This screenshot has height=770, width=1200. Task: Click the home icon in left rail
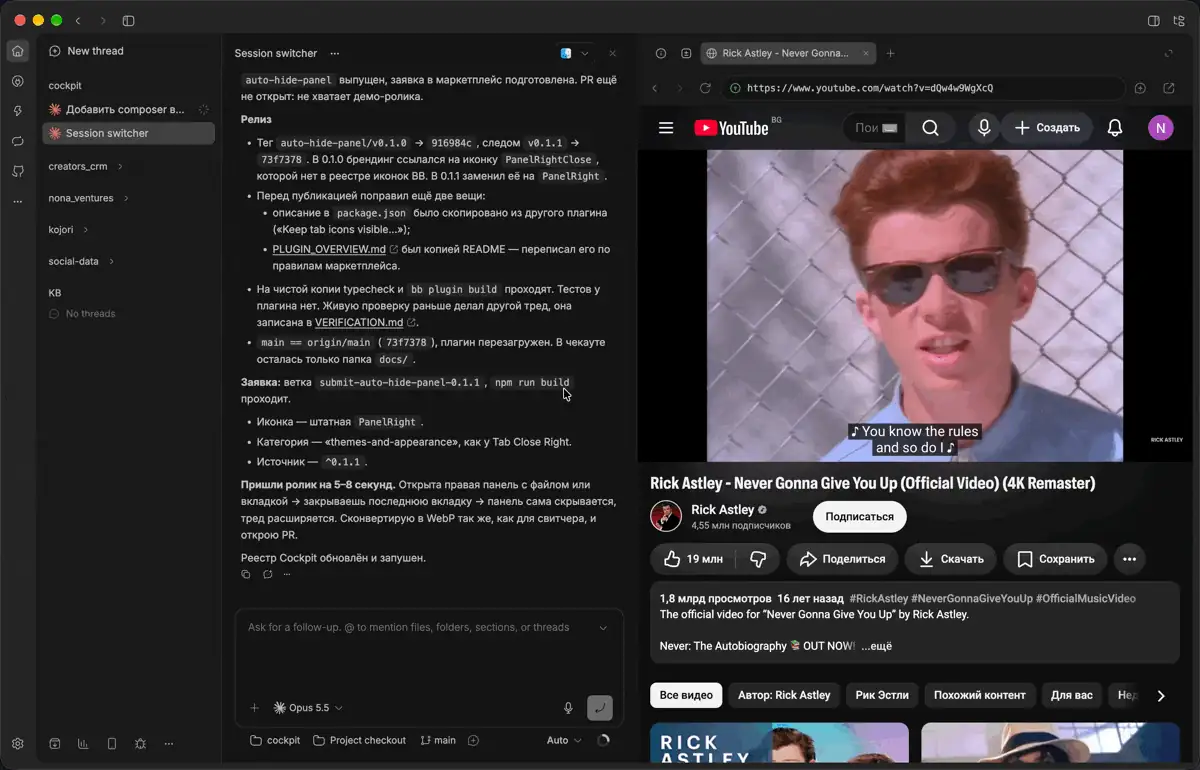(x=18, y=51)
